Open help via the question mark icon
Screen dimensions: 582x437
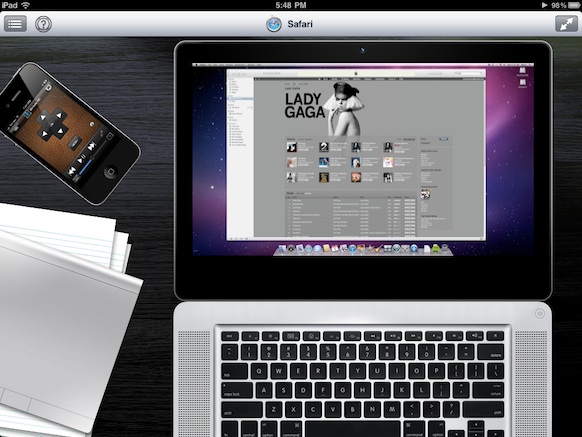tap(43, 24)
